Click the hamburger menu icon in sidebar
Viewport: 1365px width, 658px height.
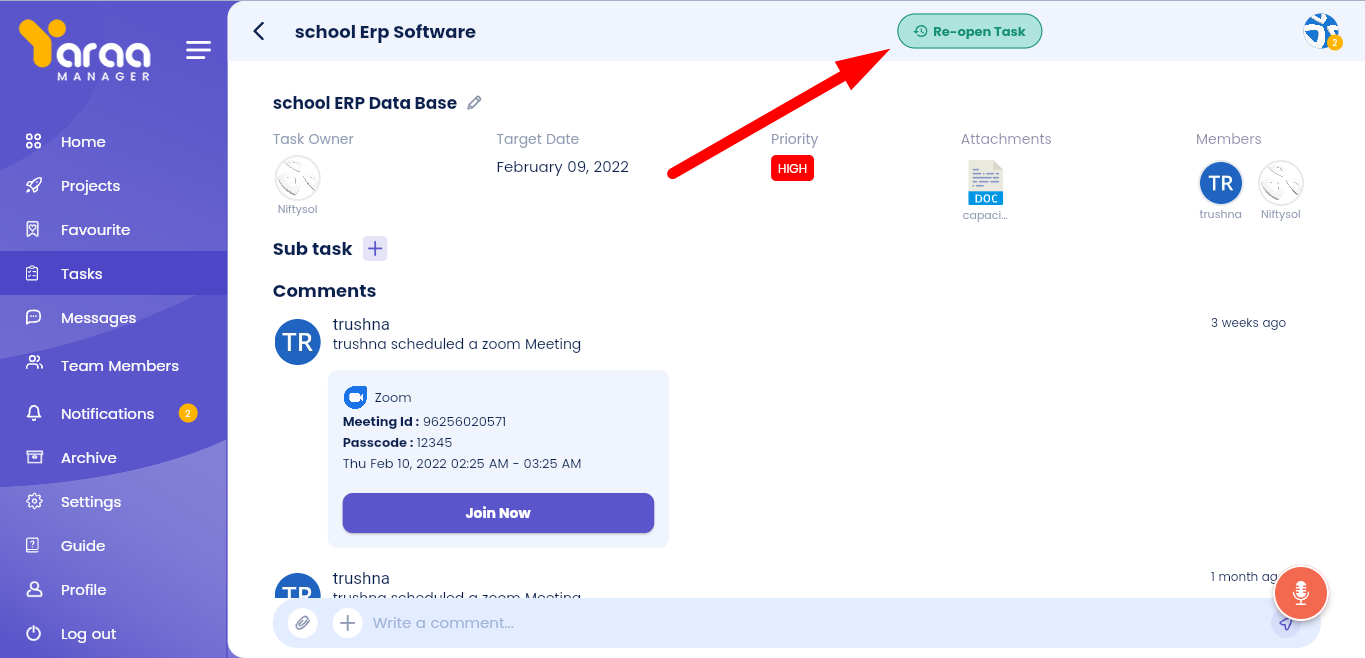(198, 50)
